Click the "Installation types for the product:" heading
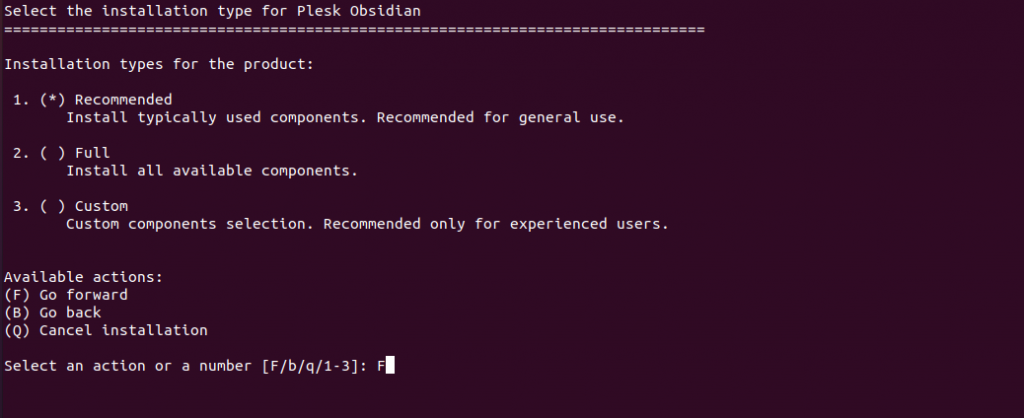1024x418 pixels. 159,65
